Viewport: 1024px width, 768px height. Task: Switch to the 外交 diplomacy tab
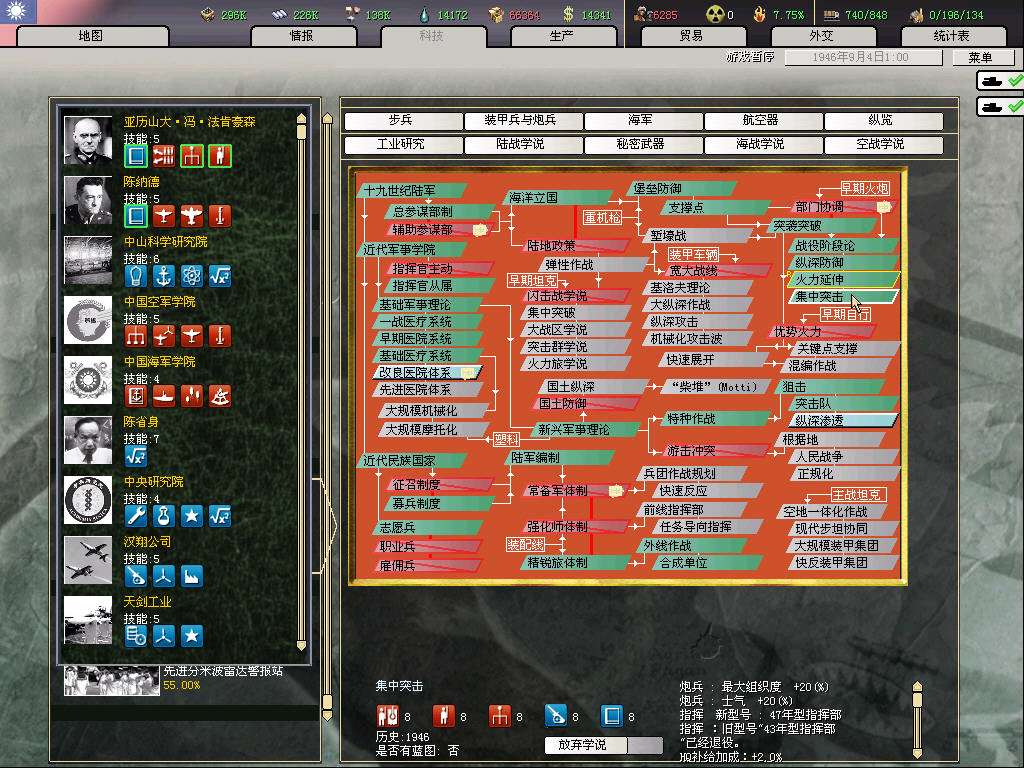820,36
